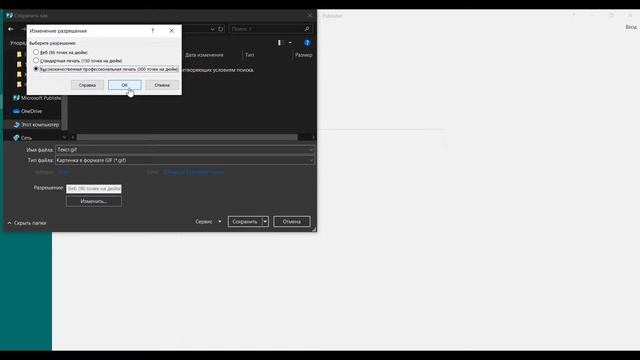The height and width of the screenshot is (360, 640).
Task: Click the scroll-down arrow in navigation pane
Action: 64,138
